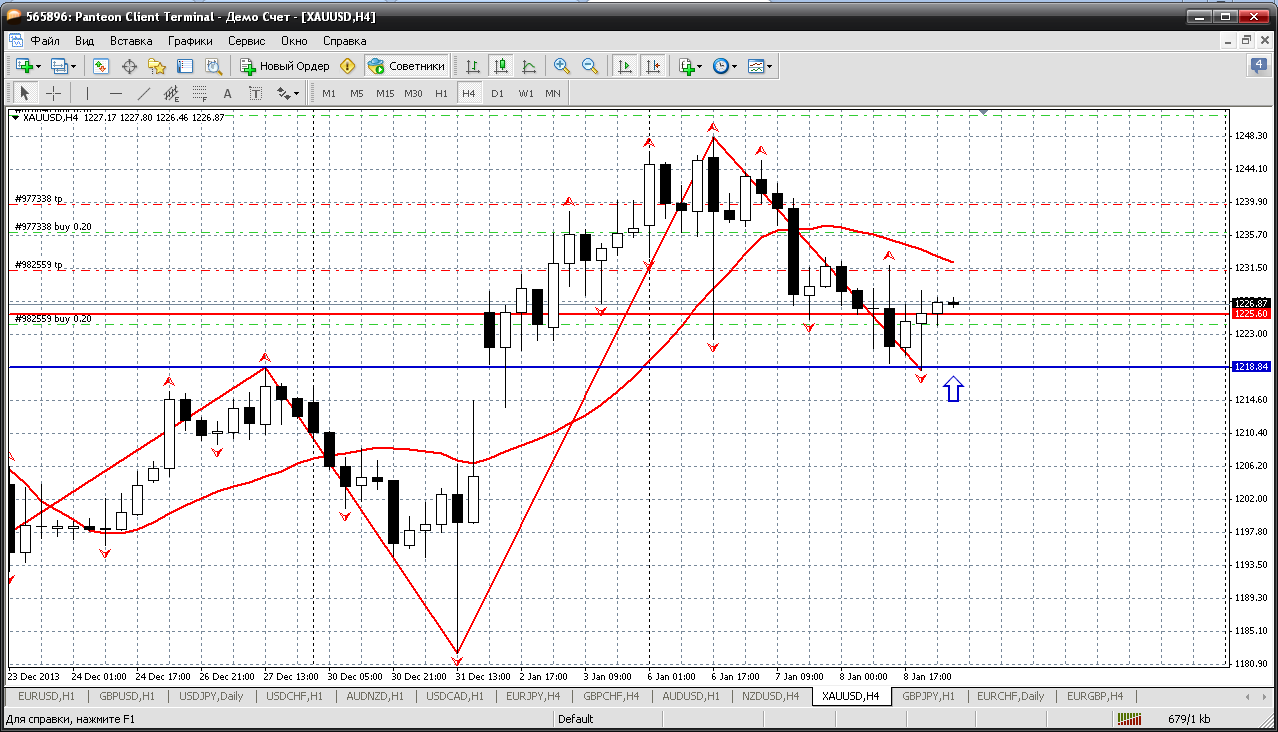The image size is (1278, 732).
Task: Switch to GBPJPY,H1 chart tab
Action: click(x=929, y=696)
